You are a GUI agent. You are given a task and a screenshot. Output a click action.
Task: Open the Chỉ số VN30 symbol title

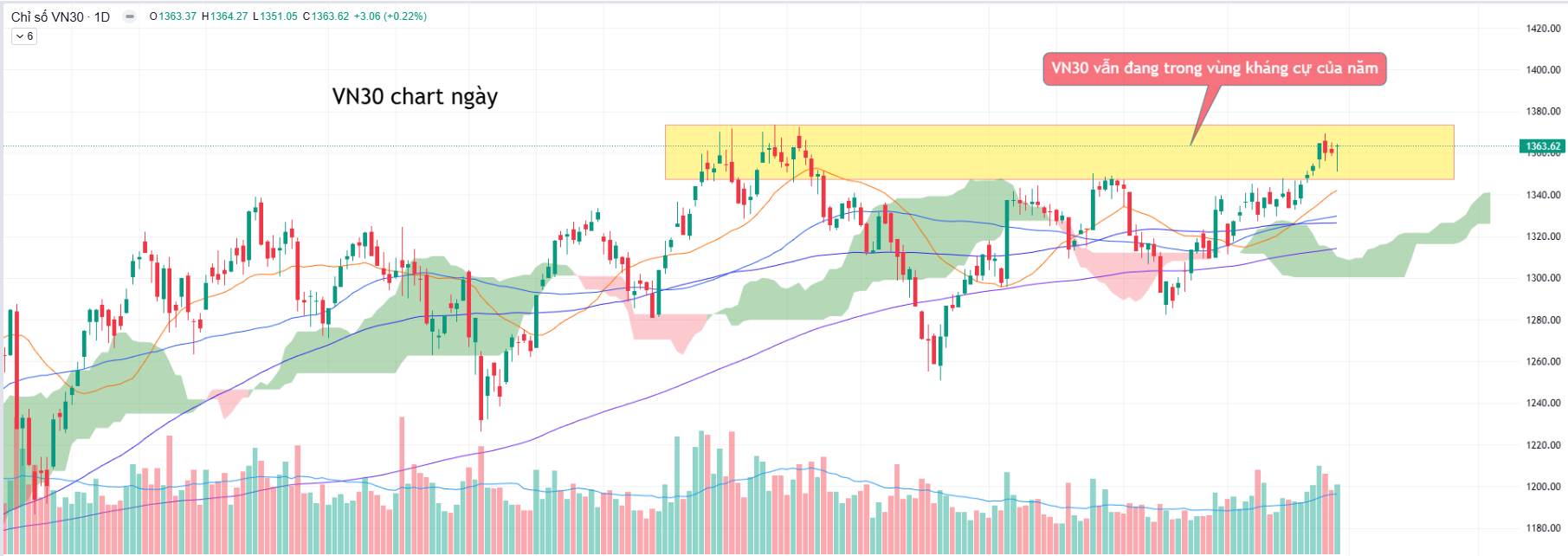[61, 16]
